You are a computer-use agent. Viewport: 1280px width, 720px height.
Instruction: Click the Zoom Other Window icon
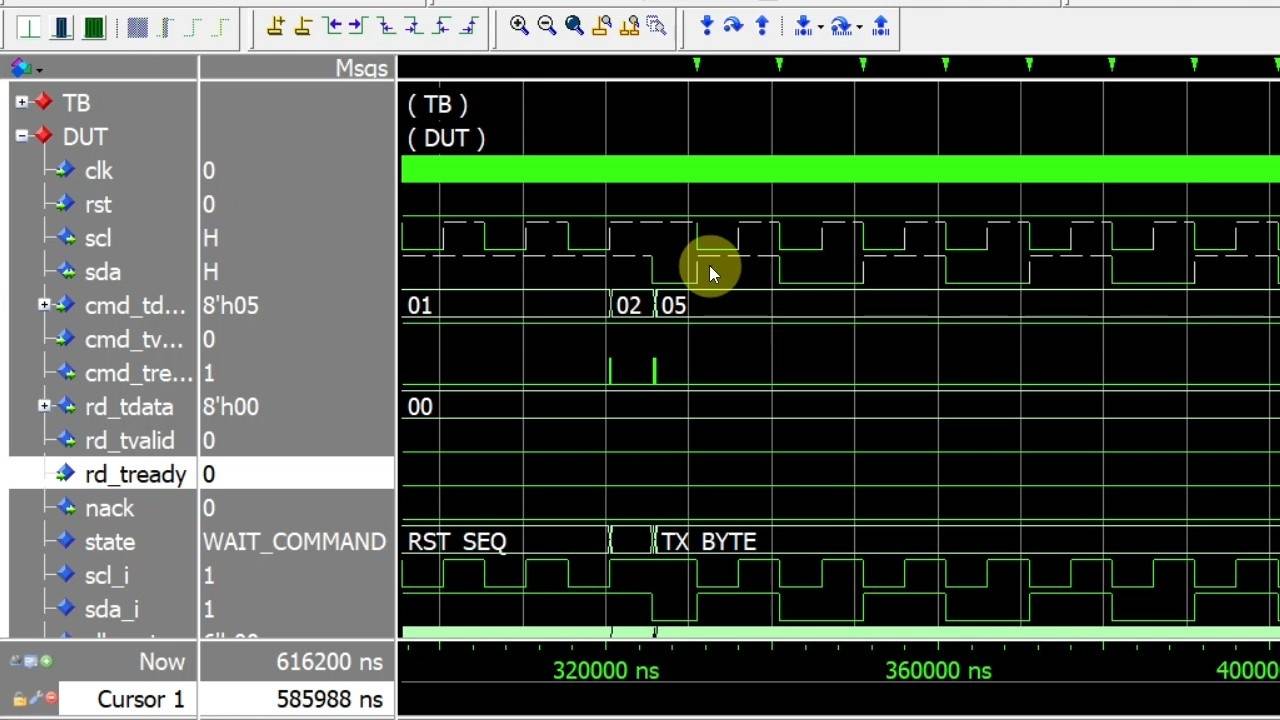656,26
